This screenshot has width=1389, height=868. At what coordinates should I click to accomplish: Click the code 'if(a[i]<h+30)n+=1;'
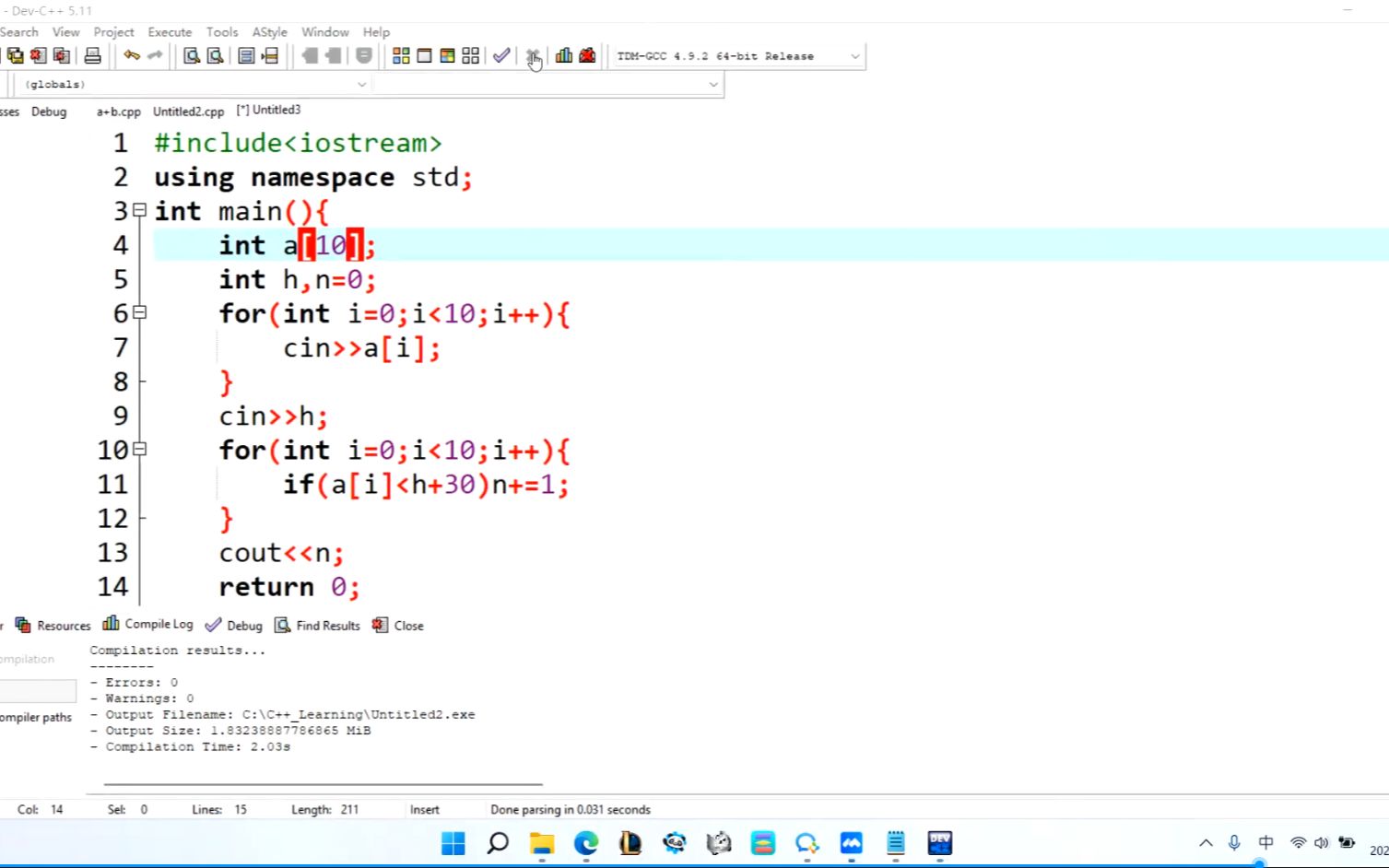426,485
